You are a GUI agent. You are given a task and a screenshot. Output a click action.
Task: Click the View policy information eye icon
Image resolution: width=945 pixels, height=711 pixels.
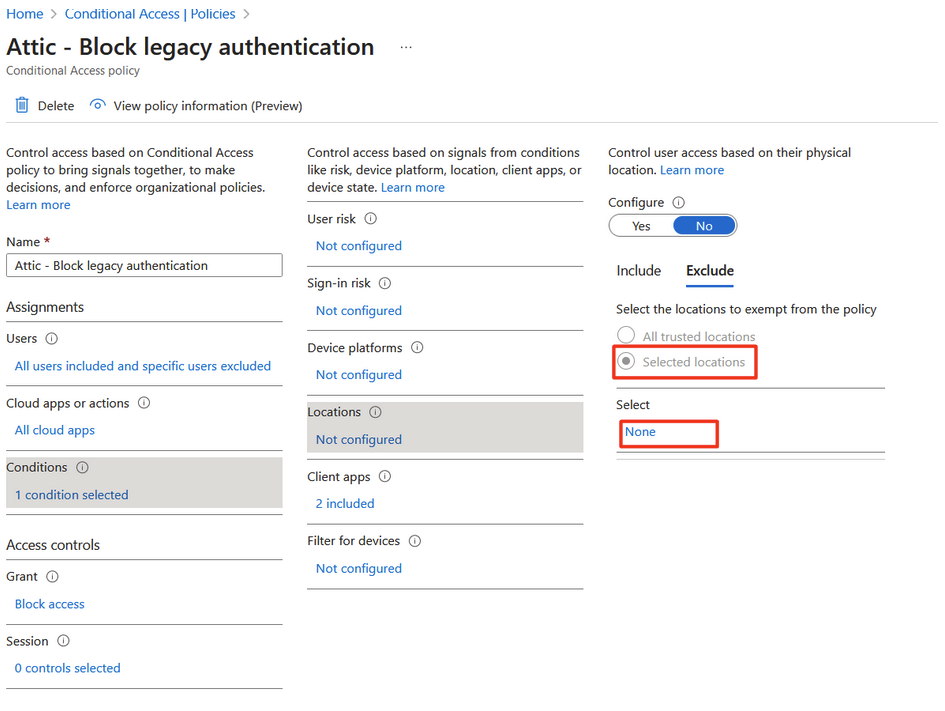pyautogui.click(x=97, y=105)
